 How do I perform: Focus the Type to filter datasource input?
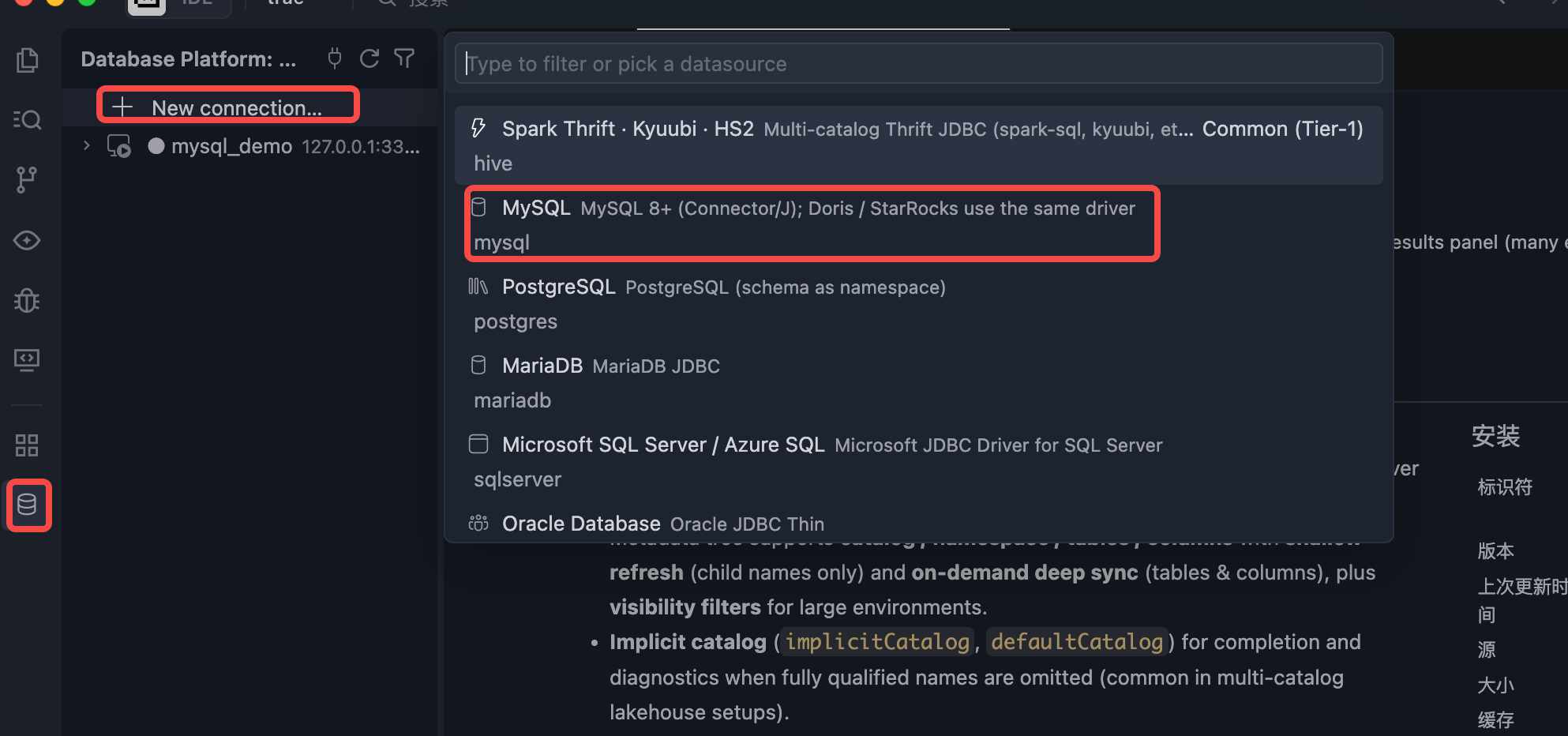pos(918,64)
